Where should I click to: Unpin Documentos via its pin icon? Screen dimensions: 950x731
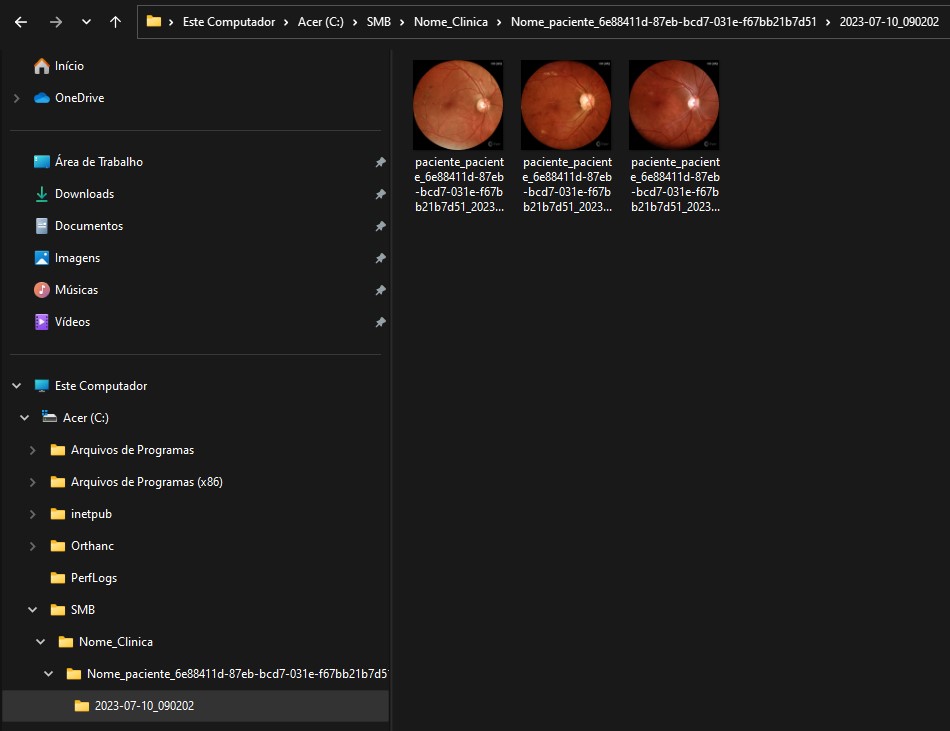coord(380,226)
